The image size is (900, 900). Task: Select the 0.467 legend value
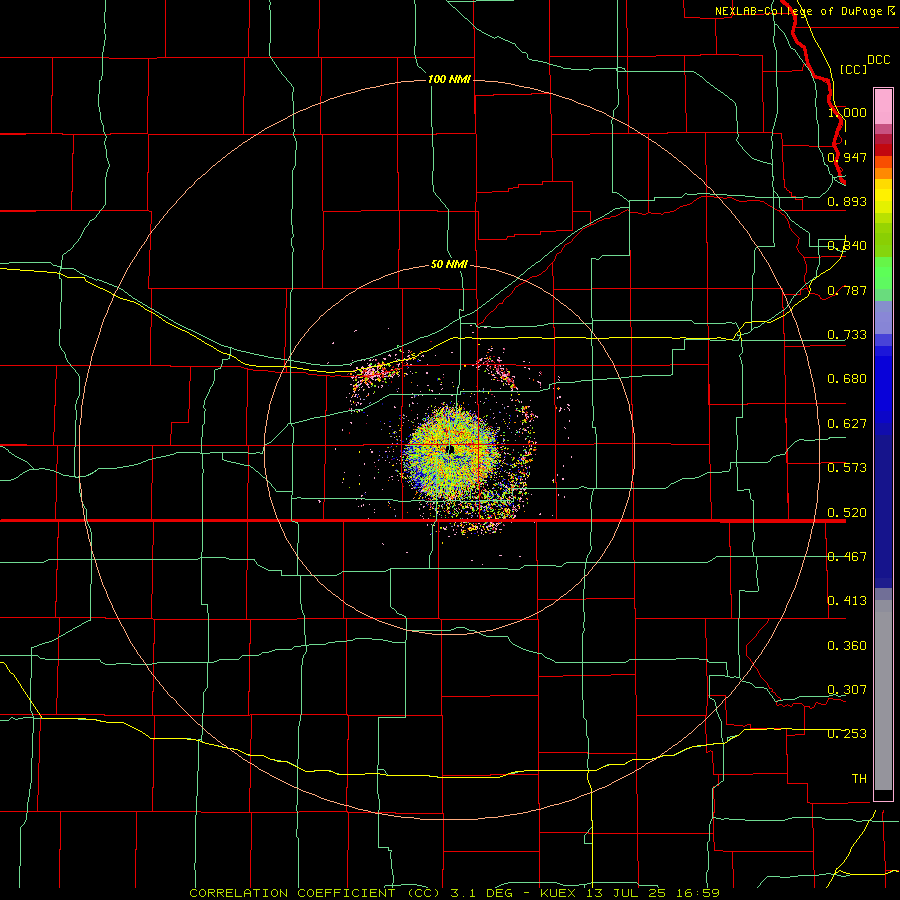click(x=847, y=557)
